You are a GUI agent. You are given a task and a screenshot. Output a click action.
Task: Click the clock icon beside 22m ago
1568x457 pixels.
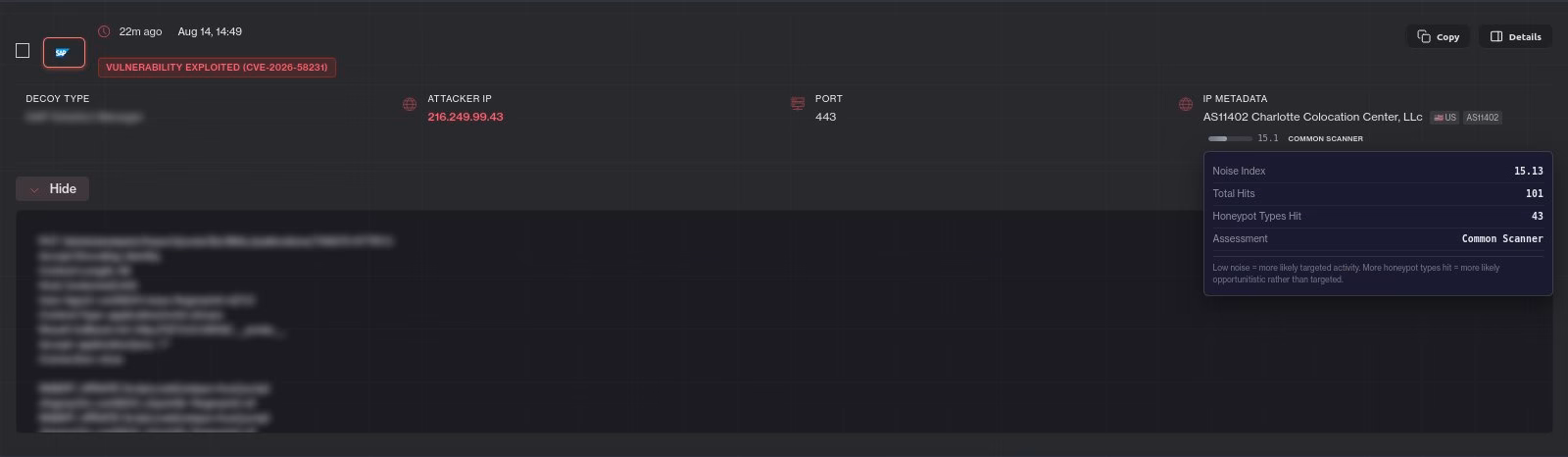(104, 31)
